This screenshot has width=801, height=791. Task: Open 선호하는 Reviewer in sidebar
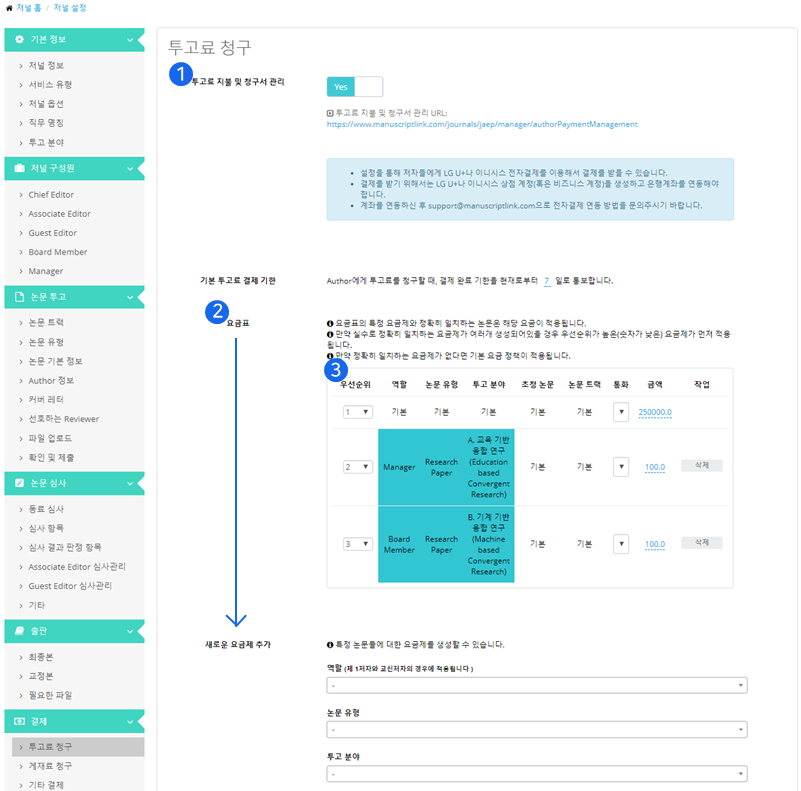[63, 419]
